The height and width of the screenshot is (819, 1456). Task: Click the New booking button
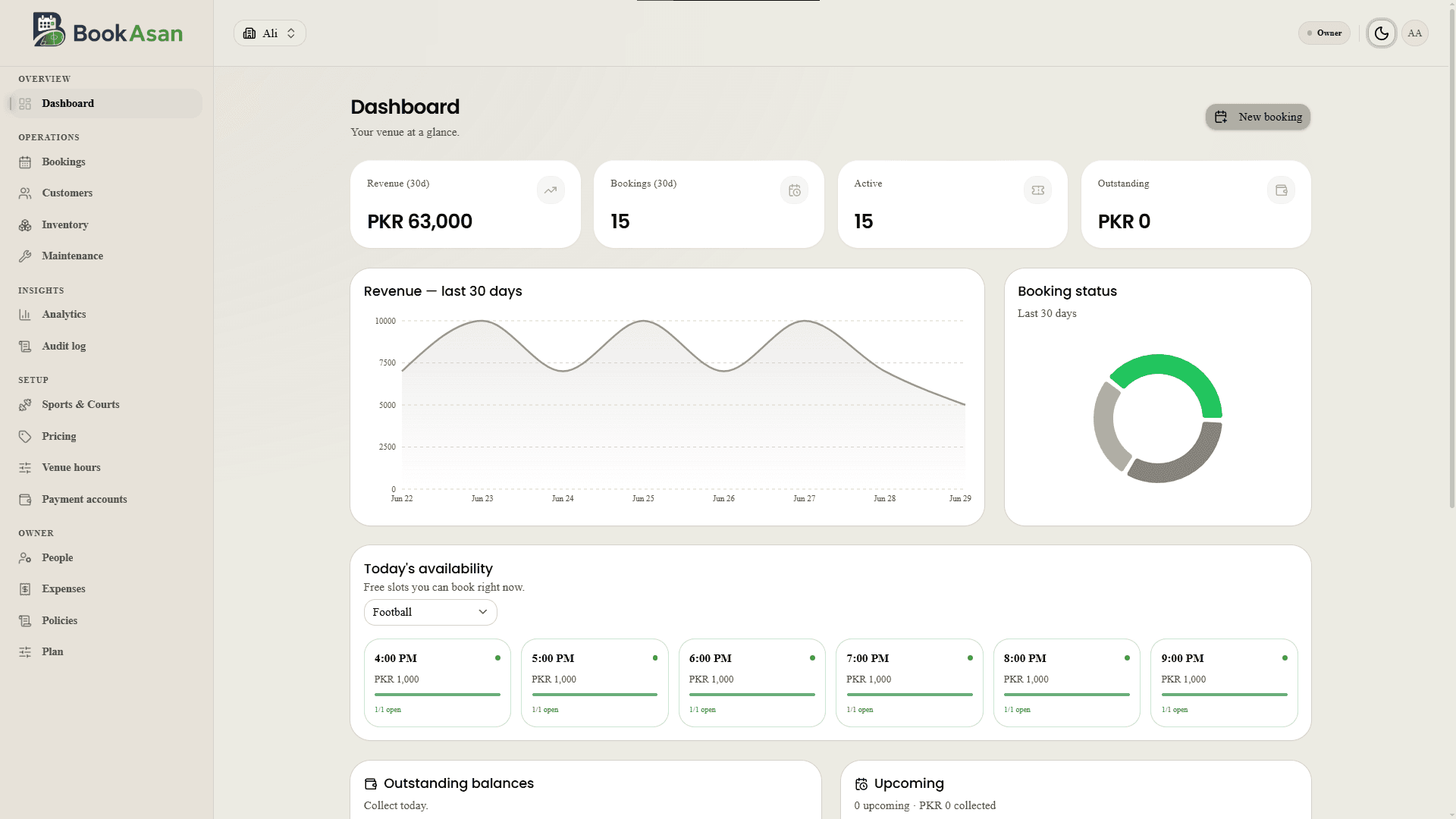coord(1257,117)
